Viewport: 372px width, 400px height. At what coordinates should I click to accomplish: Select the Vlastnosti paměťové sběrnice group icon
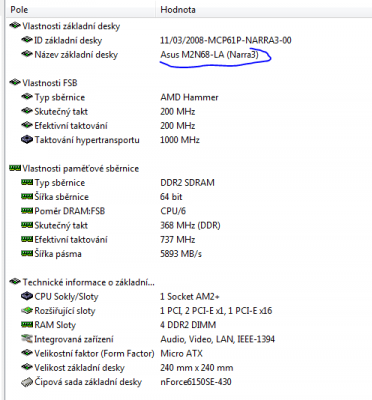pos(15,168)
